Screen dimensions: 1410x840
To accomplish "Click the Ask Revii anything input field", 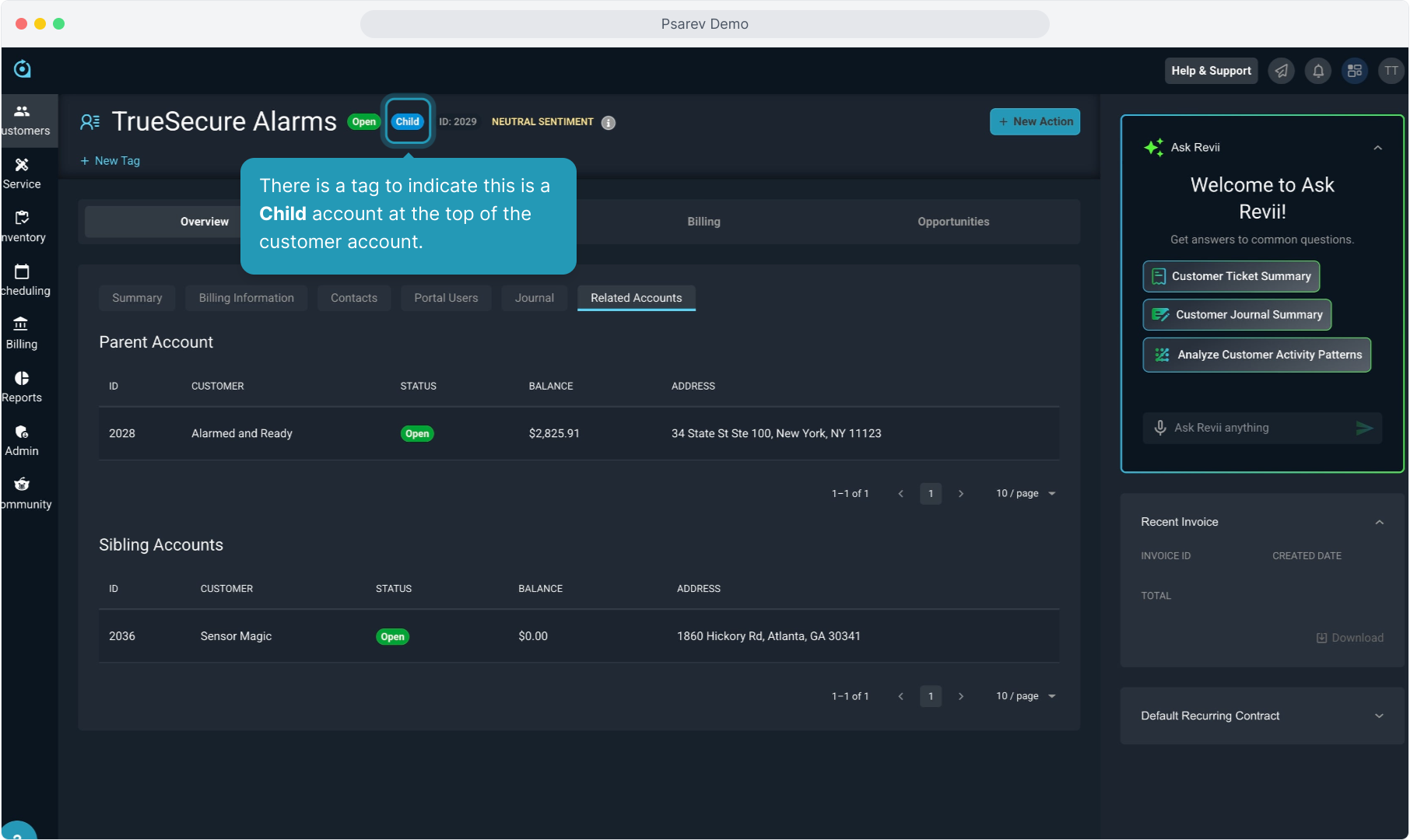I will click(1257, 428).
